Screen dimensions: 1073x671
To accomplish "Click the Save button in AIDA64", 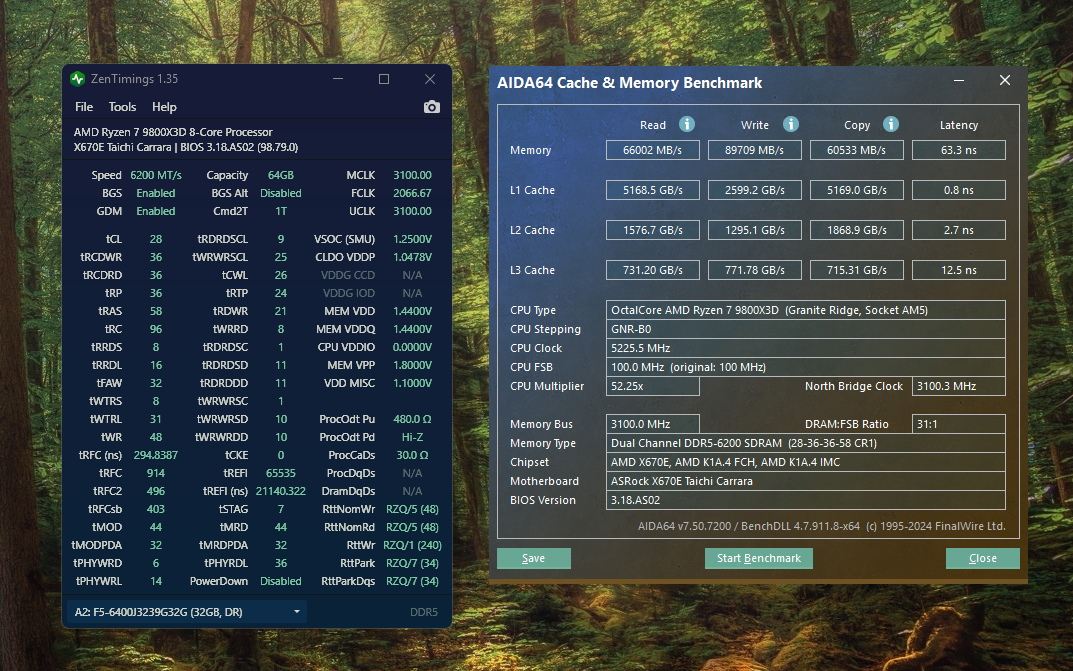I will (x=534, y=558).
